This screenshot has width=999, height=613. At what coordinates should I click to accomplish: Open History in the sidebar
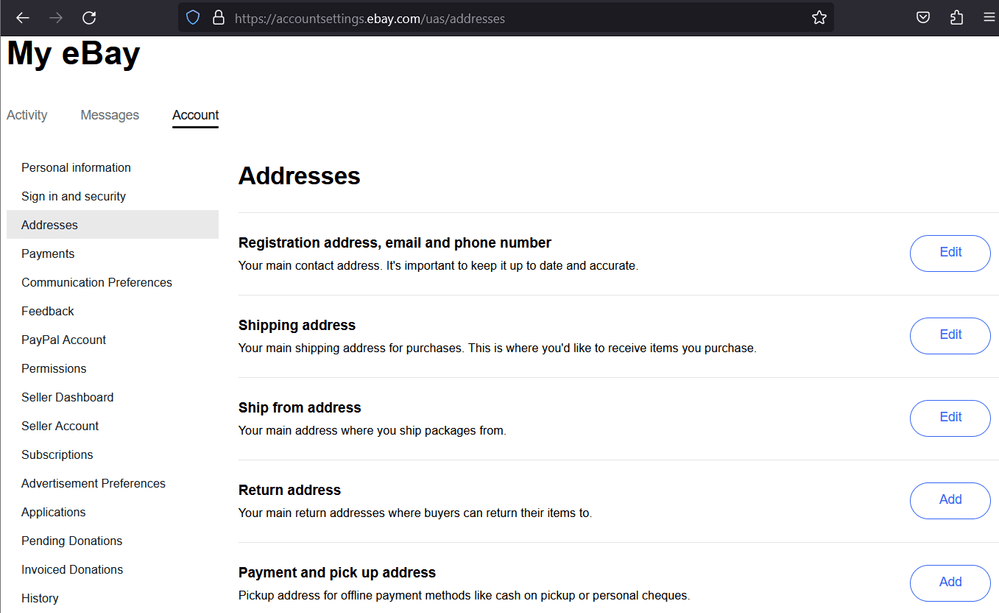pyautogui.click(x=40, y=598)
